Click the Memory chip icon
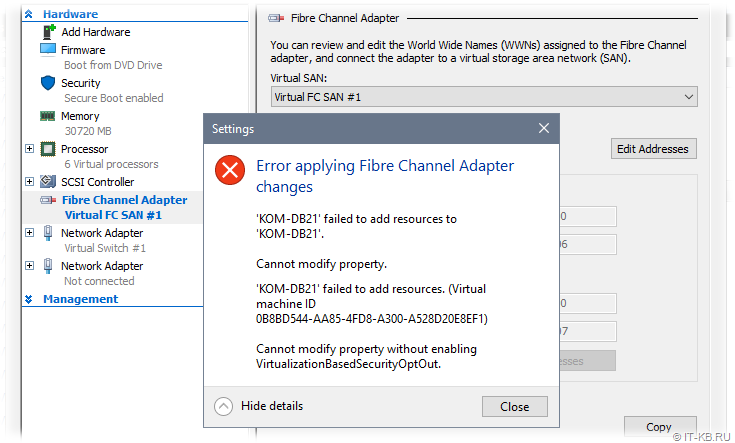Image resolution: width=735 pixels, height=443 pixels. [47, 116]
